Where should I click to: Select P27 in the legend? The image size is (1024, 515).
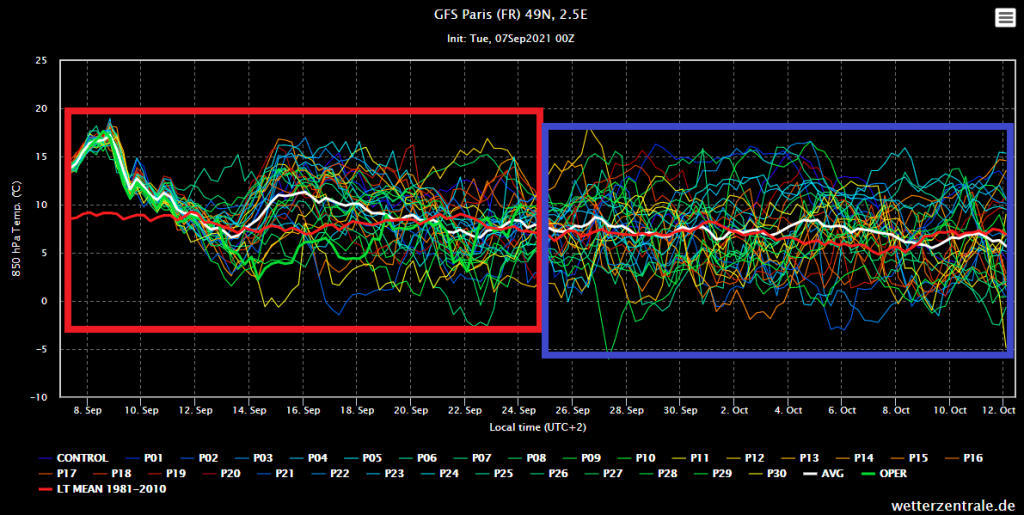606,473
